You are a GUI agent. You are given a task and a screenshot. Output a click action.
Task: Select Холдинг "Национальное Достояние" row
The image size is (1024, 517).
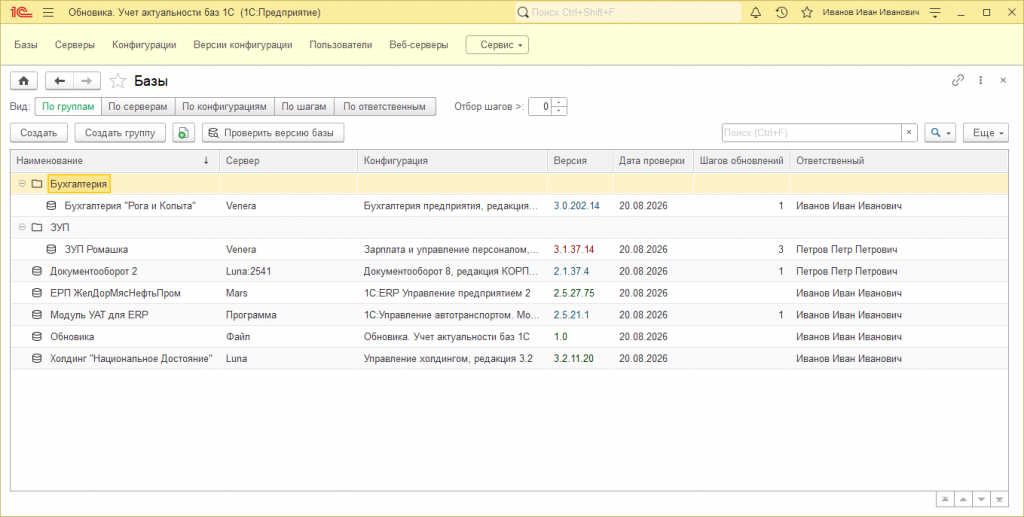pos(509,358)
